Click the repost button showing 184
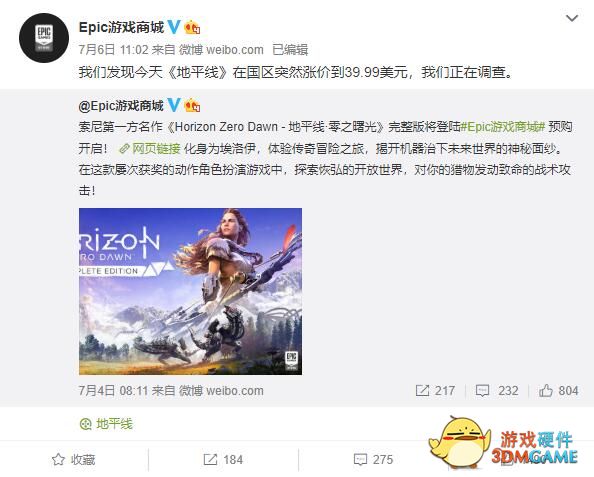594x477 pixels. coord(223,460)
